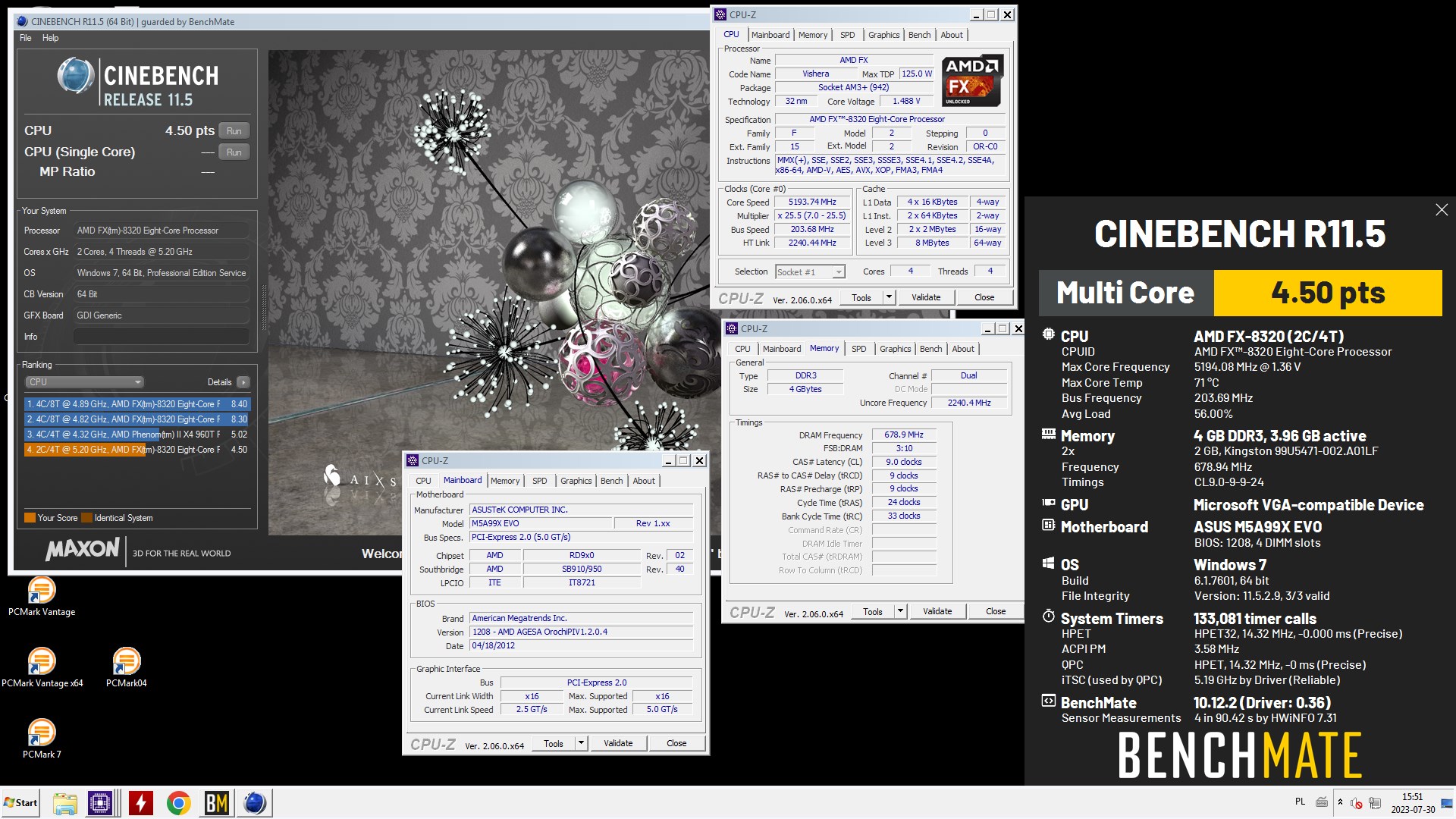Click the Ranking Details arrow button
Screen dimensions: 1456x819
[x=243, y=382]
